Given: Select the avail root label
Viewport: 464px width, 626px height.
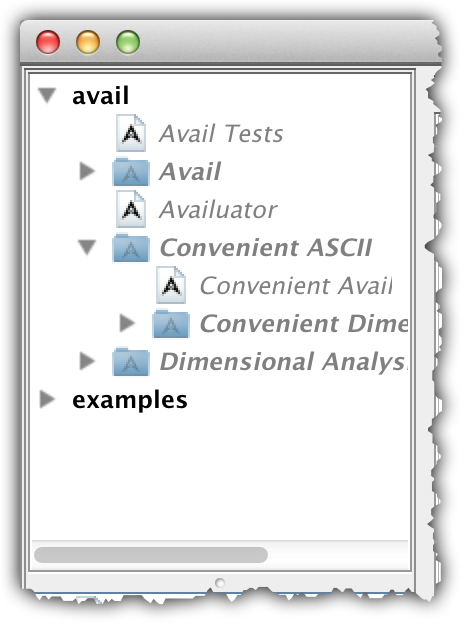Looking at the screenshot, I should coord(100,96).
